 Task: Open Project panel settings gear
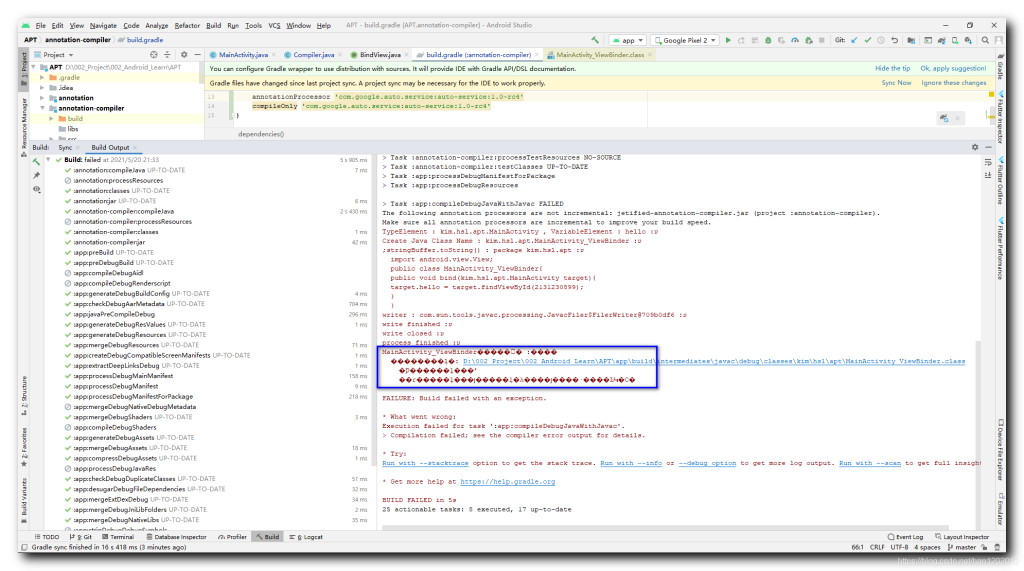[181, 54]
